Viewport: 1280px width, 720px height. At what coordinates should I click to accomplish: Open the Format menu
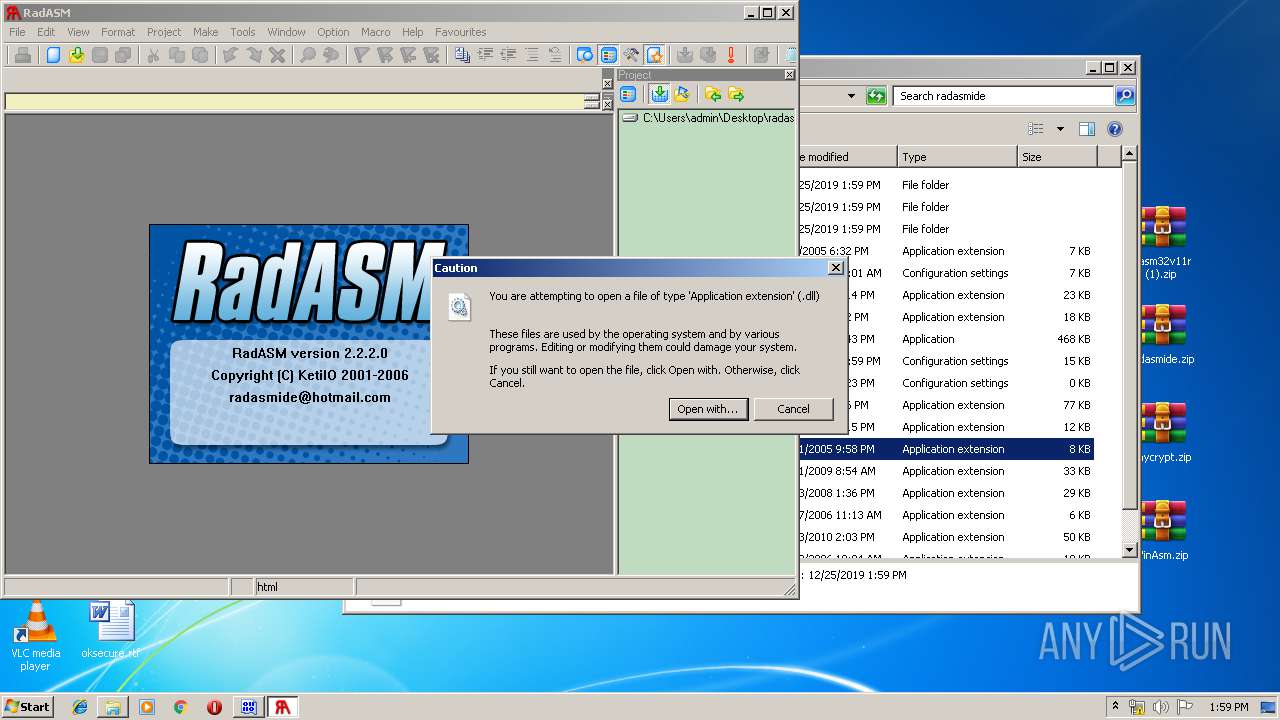(x=118, y=32)
